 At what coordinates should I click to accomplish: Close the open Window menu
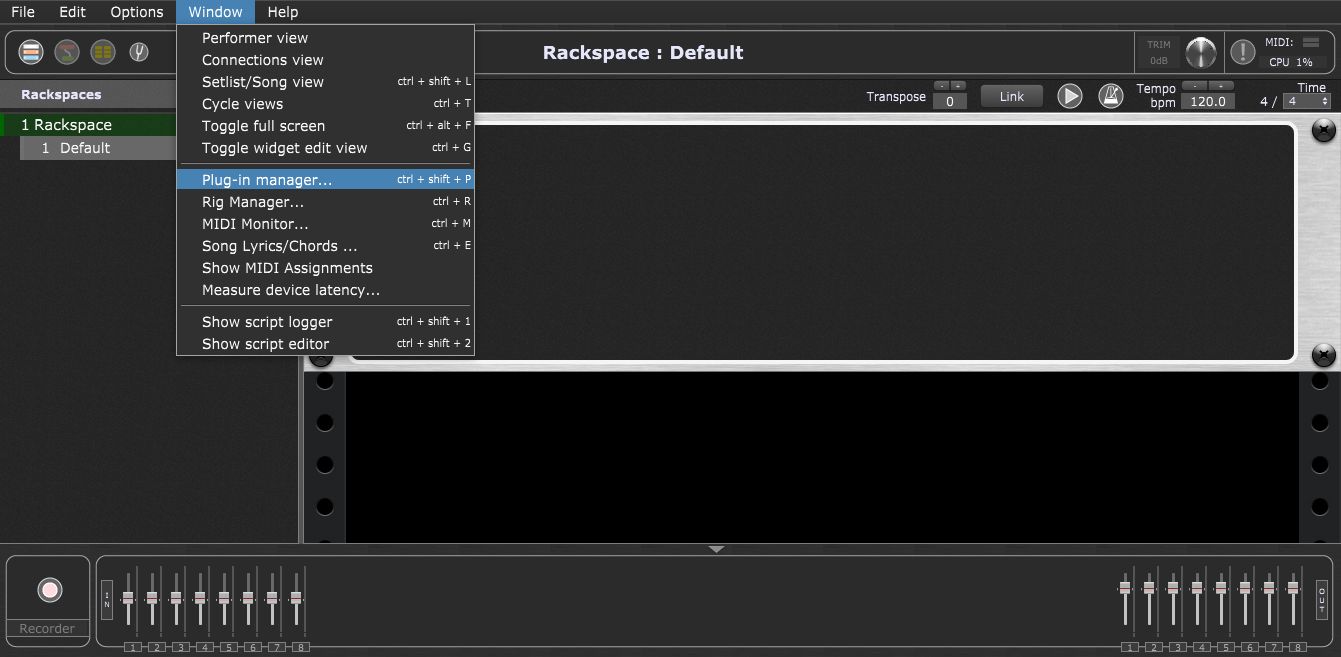[x=215, y=12]
